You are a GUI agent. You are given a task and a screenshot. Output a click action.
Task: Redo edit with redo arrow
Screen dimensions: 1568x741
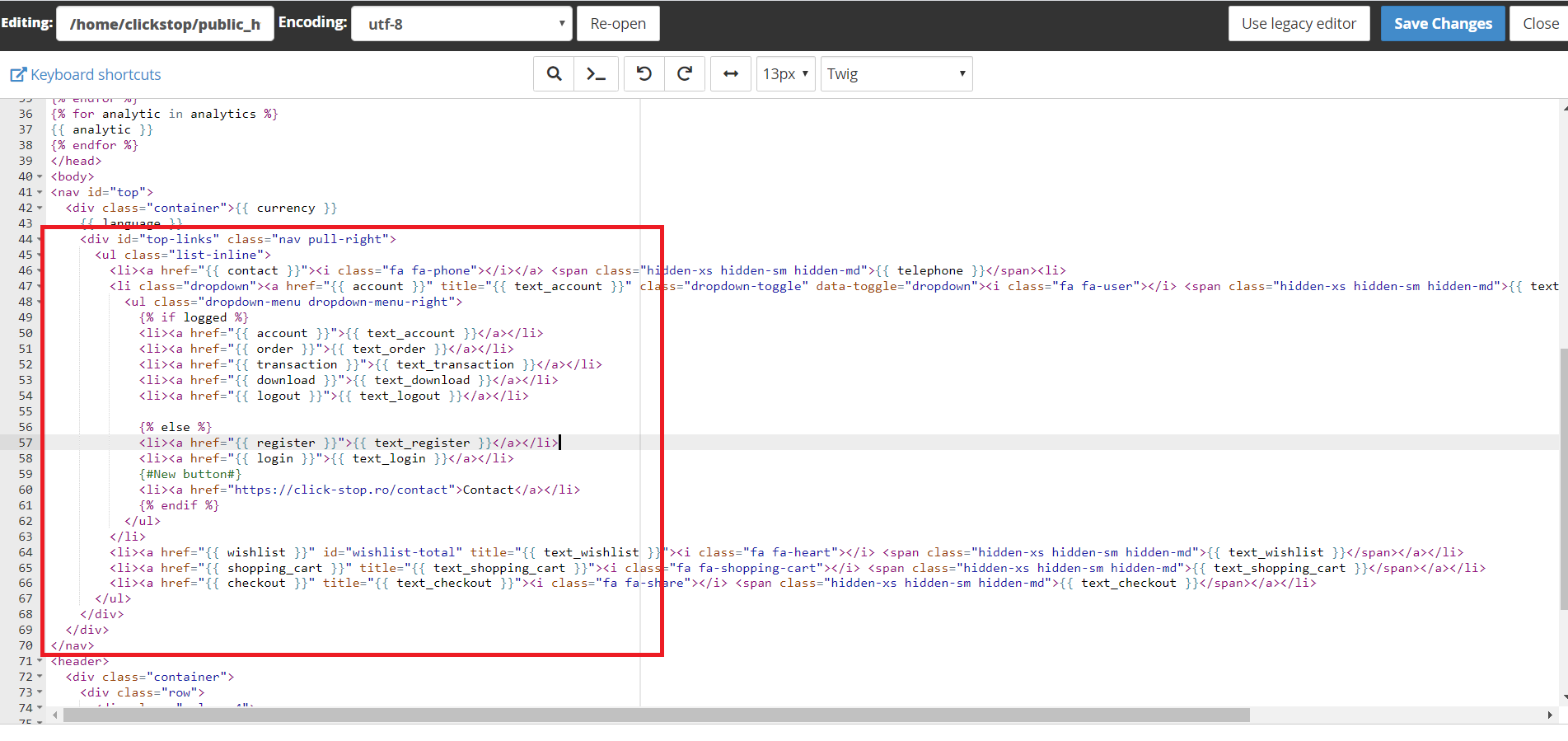click(x=685, y=74)
